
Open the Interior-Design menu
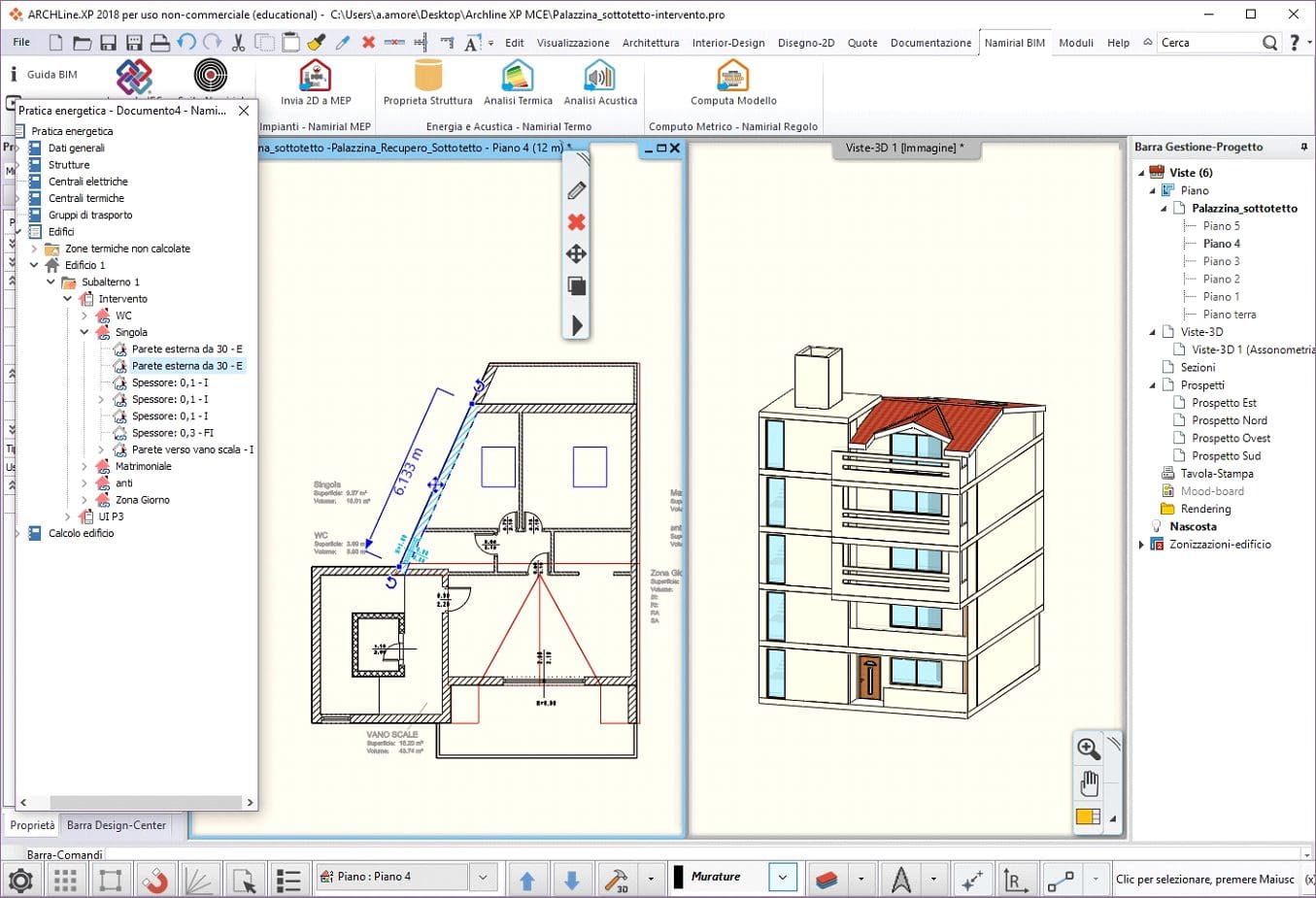[x=728, y=43]
